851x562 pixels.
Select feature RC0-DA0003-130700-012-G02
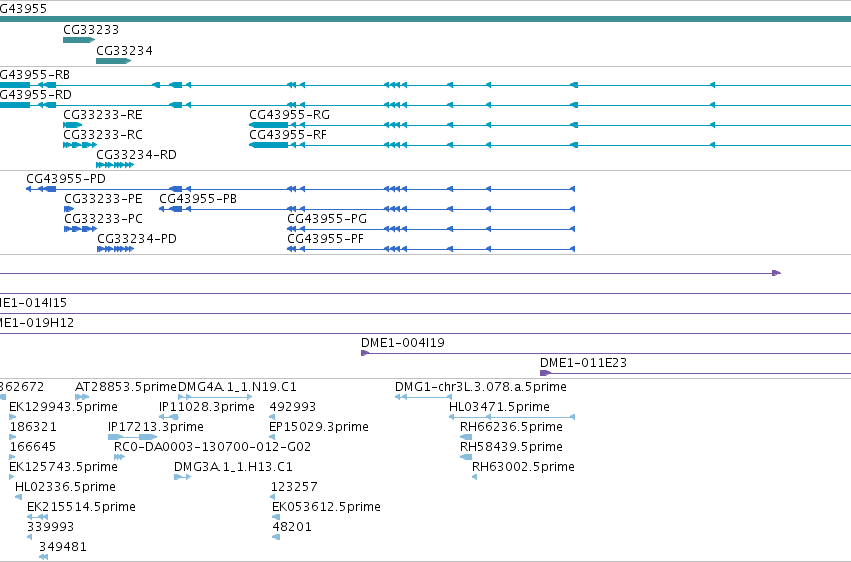(212, 448)
